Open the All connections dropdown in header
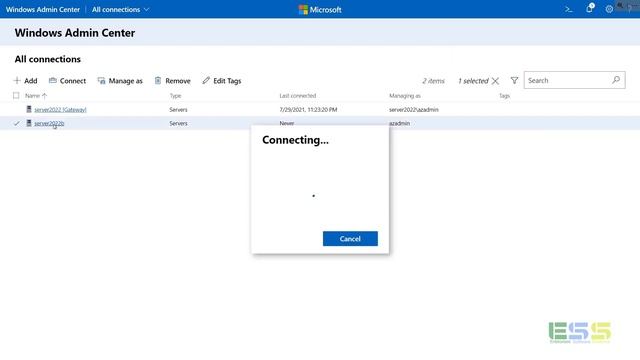This screenshot has height=360, width=640. (120, 9)
